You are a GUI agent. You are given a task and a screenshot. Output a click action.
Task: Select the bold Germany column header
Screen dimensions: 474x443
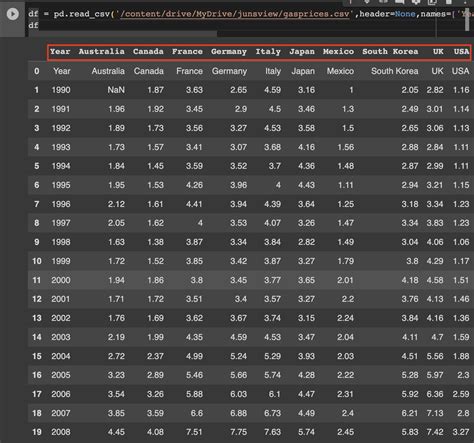tap(229, 52)
